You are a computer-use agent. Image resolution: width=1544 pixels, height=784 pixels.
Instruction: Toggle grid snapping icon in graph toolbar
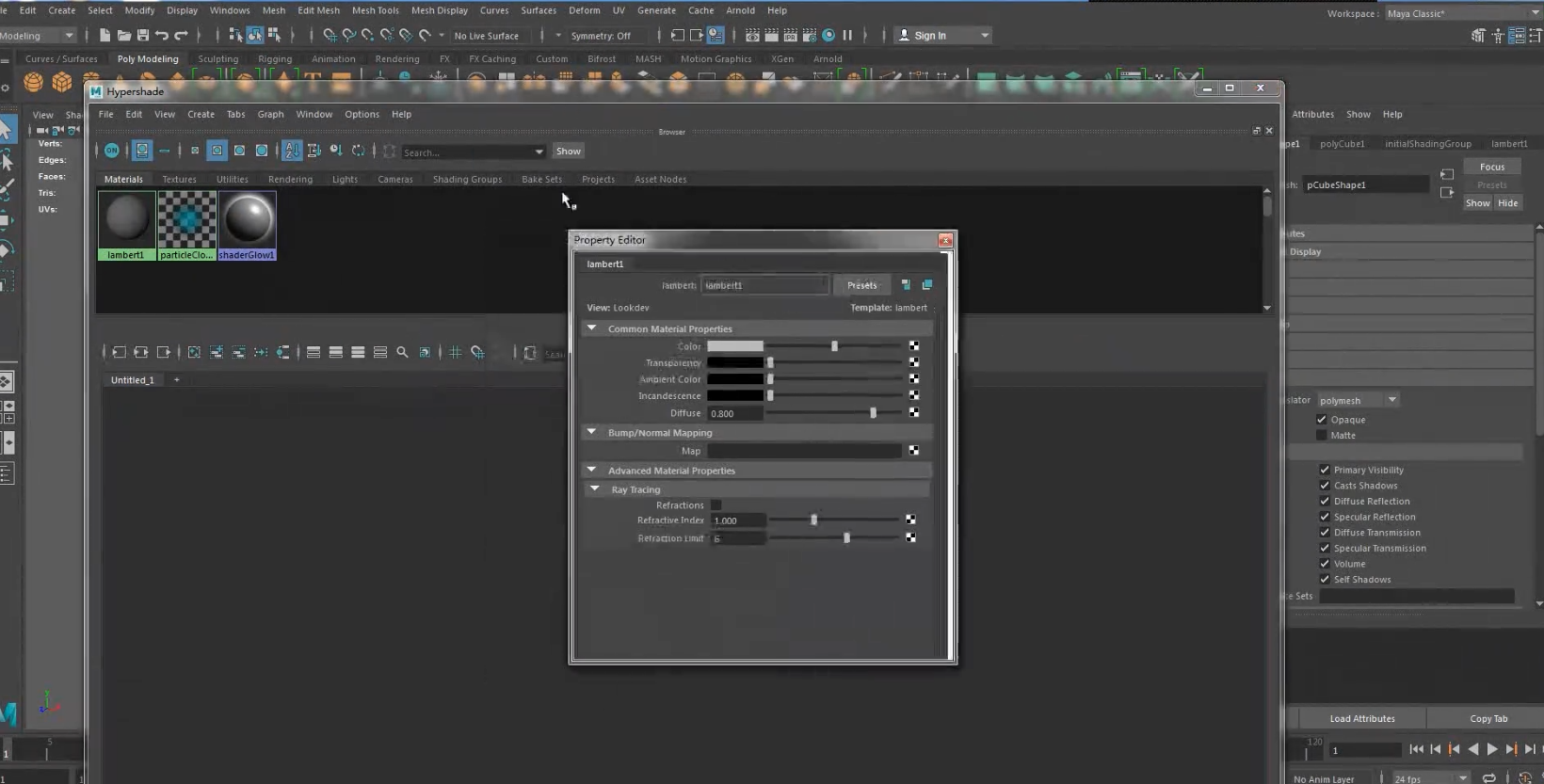click(x=478, y=352)
